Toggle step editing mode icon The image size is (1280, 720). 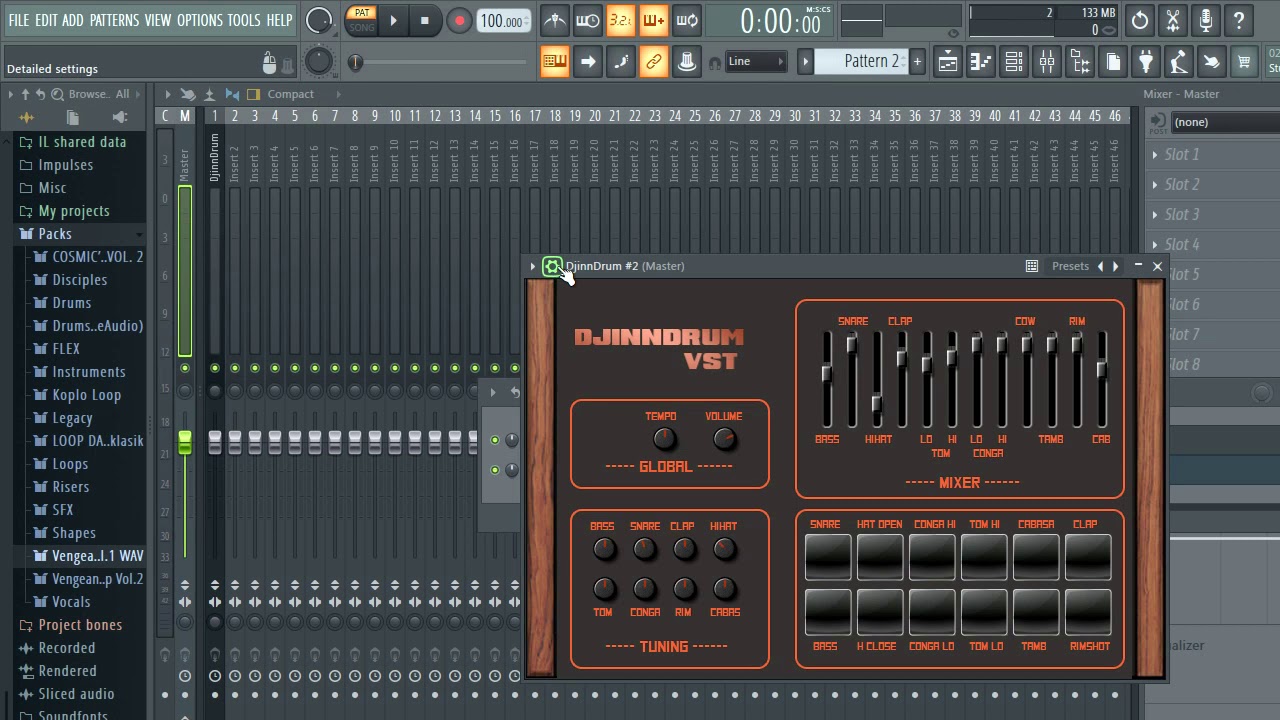pyautogui.click(x=620, y=62)
